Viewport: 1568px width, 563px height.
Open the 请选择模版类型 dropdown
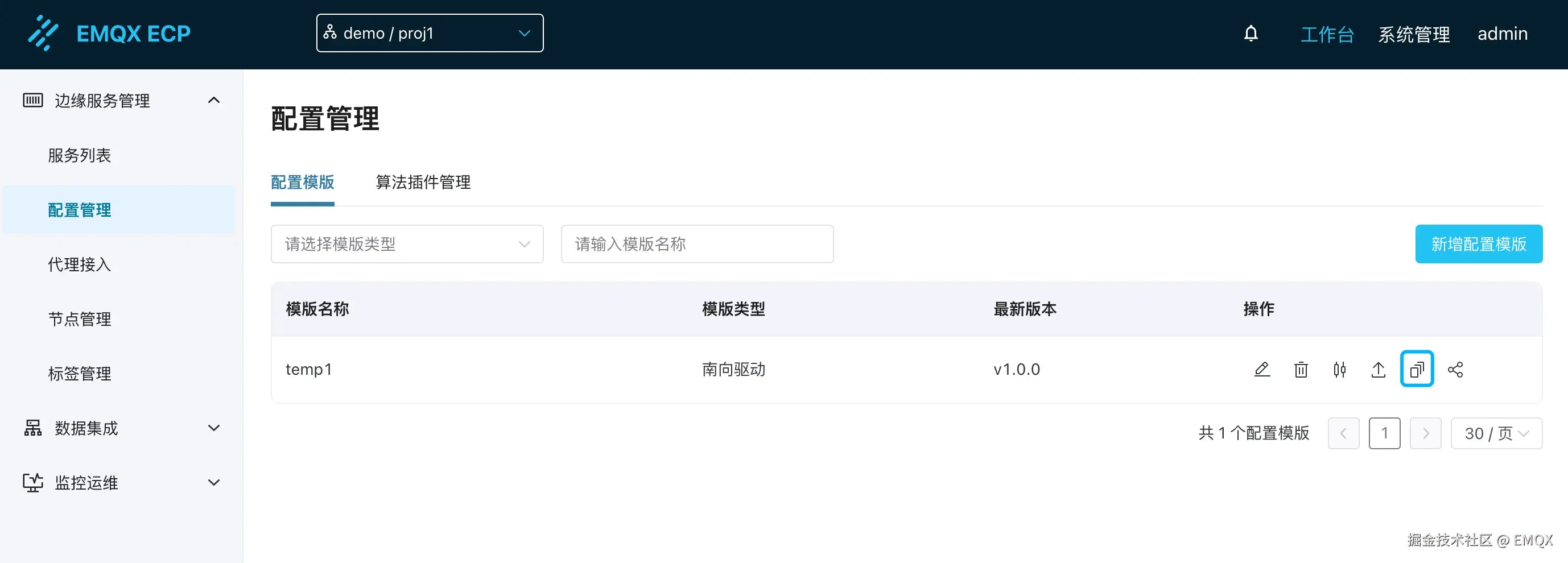(x=407, y=244)
